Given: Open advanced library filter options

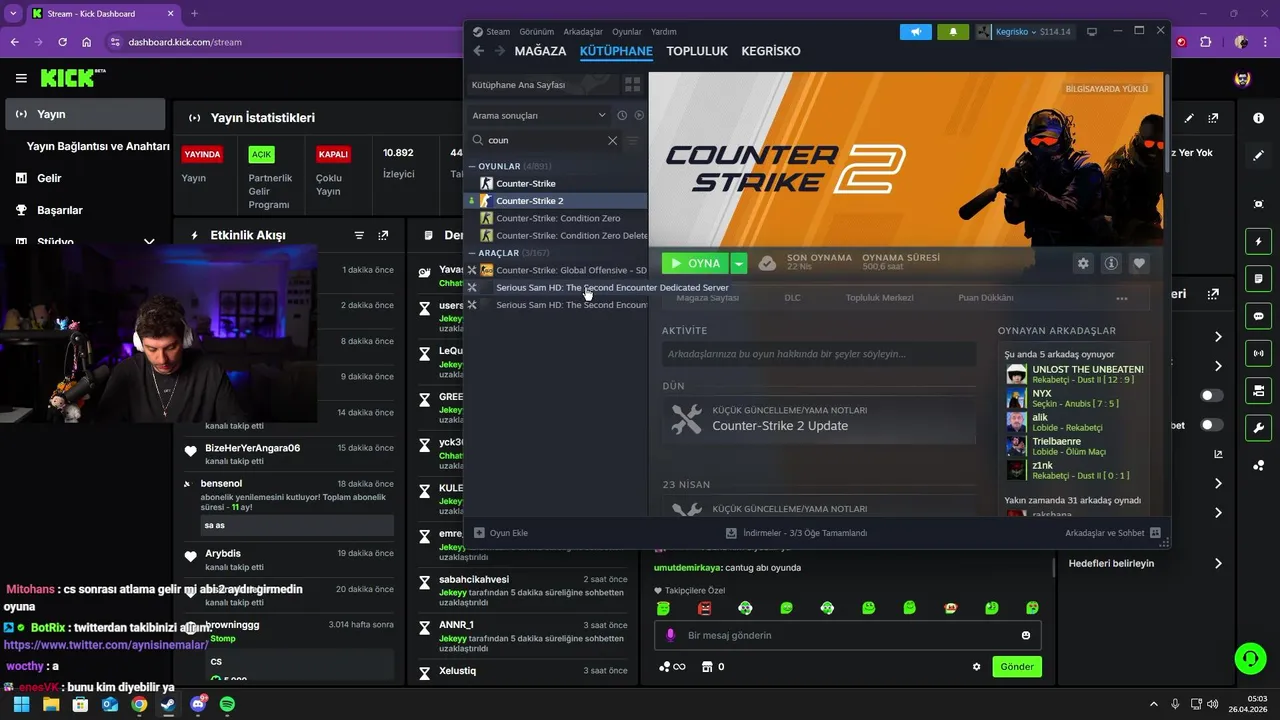Looking at the screenshot, I should coord(632,141).
